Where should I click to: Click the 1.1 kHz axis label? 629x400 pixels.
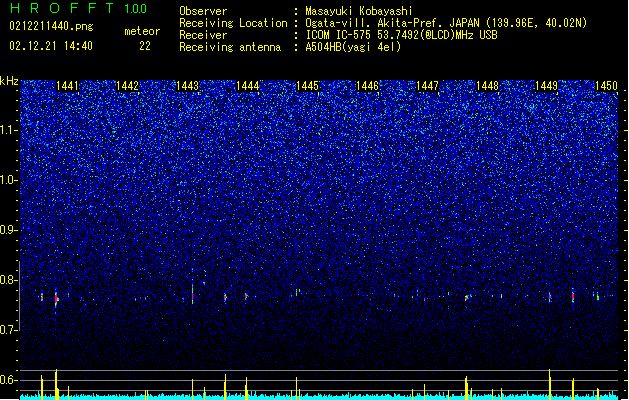pos(8,130)
